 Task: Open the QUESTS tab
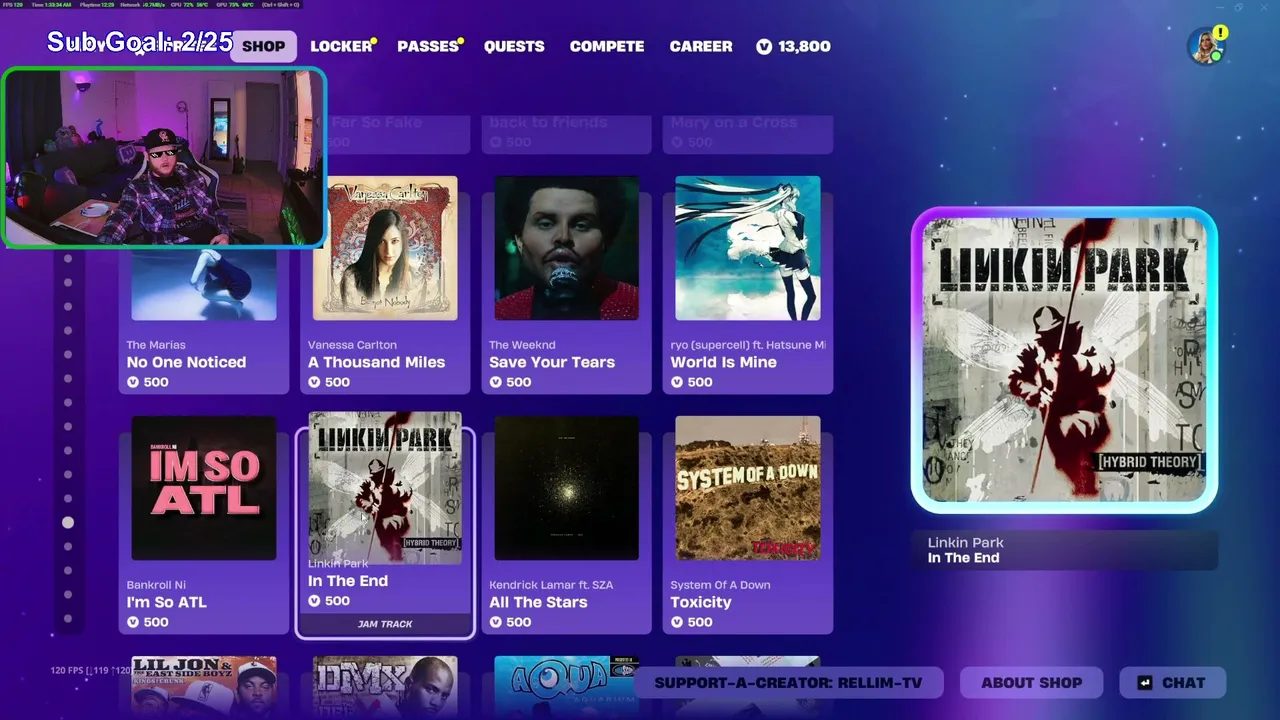[x=514, y=46]
